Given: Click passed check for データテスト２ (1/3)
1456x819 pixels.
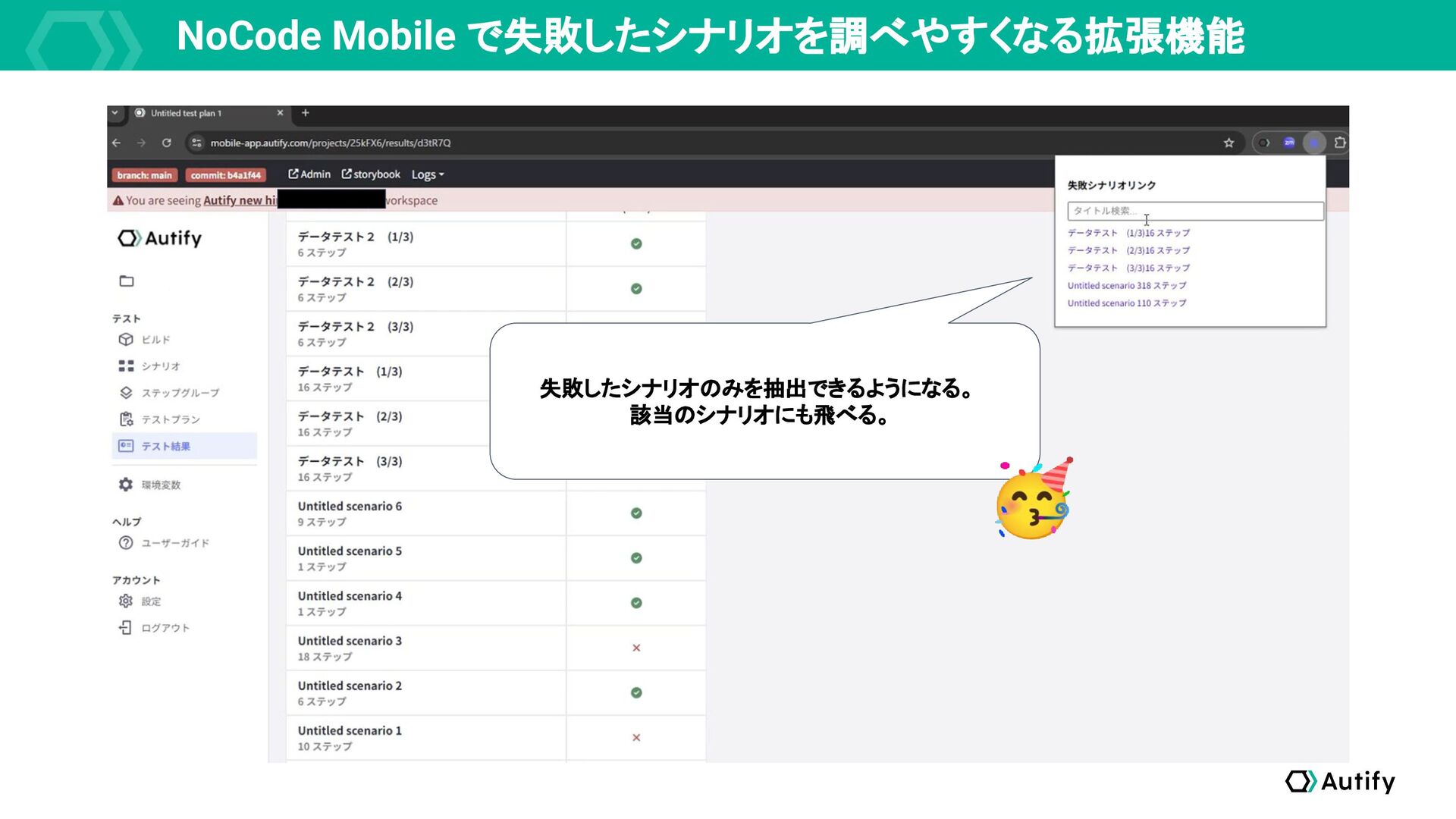Looking at the screenshot, I should (x=636, y=244).
